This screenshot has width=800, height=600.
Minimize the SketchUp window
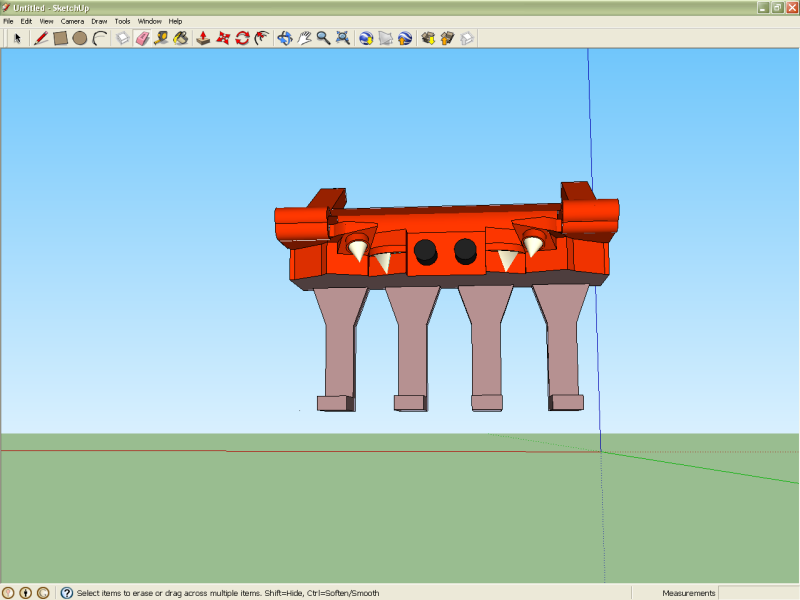tap(763, 7)
